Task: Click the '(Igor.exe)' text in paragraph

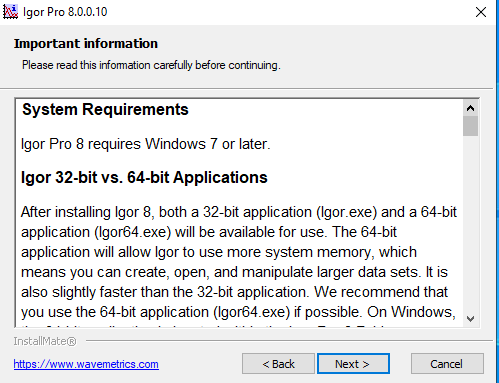Action: click(347, 212)
